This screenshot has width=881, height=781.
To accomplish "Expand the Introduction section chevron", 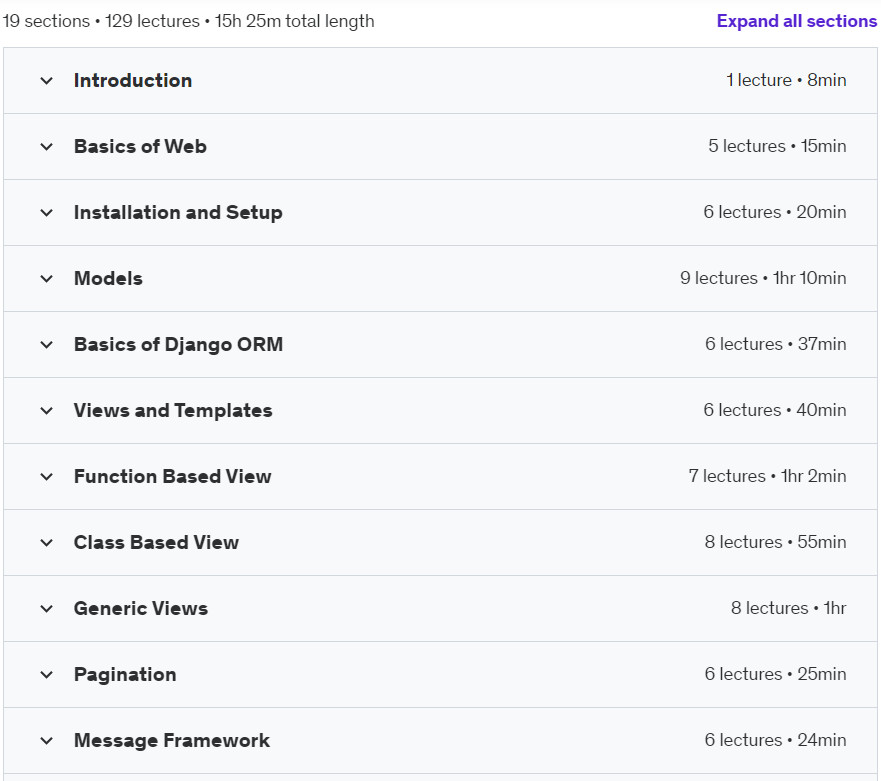I will pyautogui.click(x=47, y=81).
